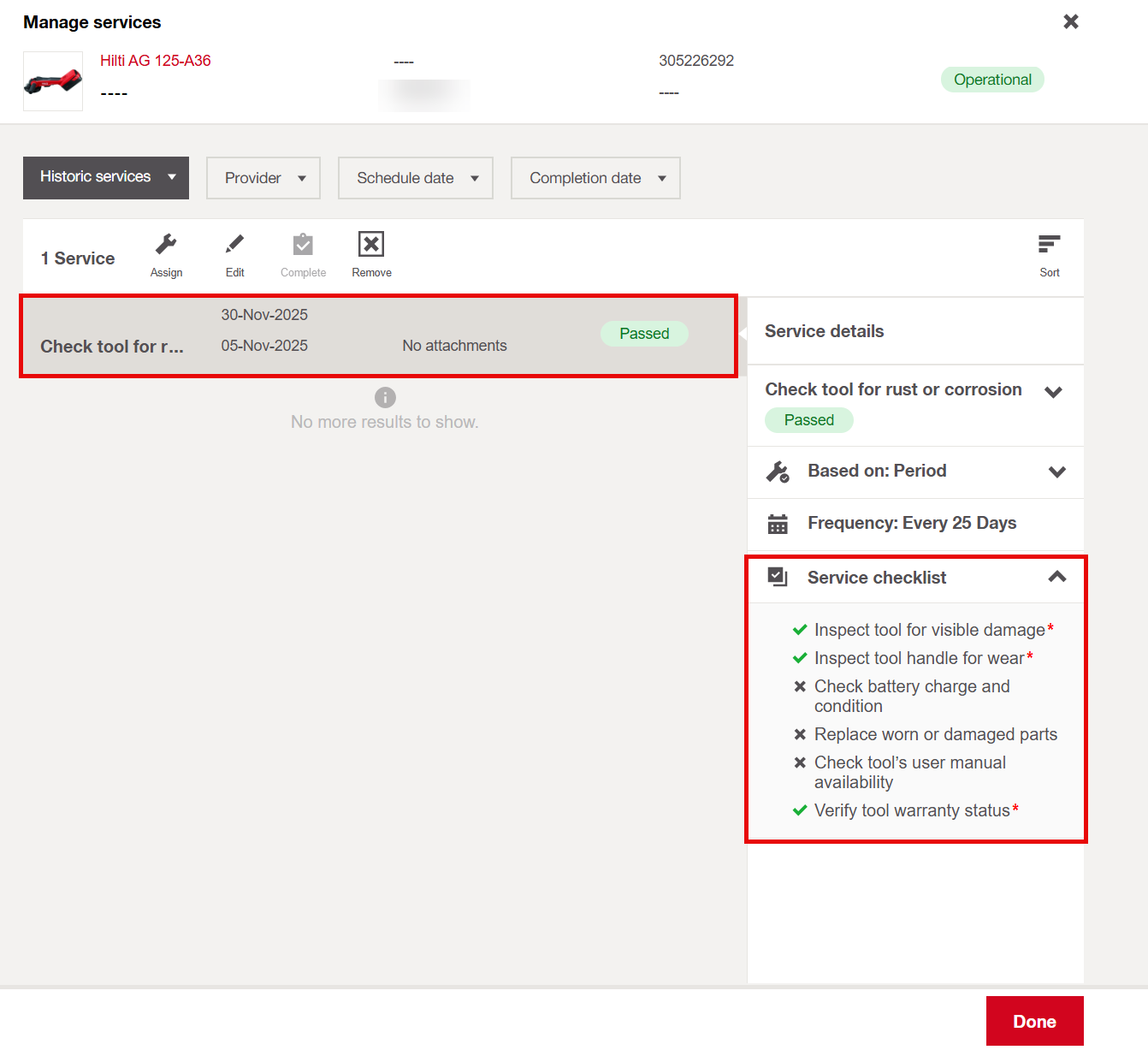
Task: Open the Completion date dropdown
Action: tap(595, 178)
